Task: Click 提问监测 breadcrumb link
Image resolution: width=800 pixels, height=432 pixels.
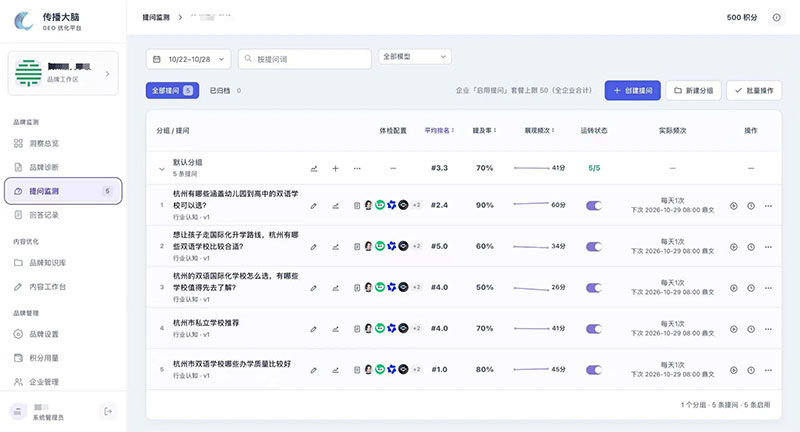Action: [x=156, y=17]
